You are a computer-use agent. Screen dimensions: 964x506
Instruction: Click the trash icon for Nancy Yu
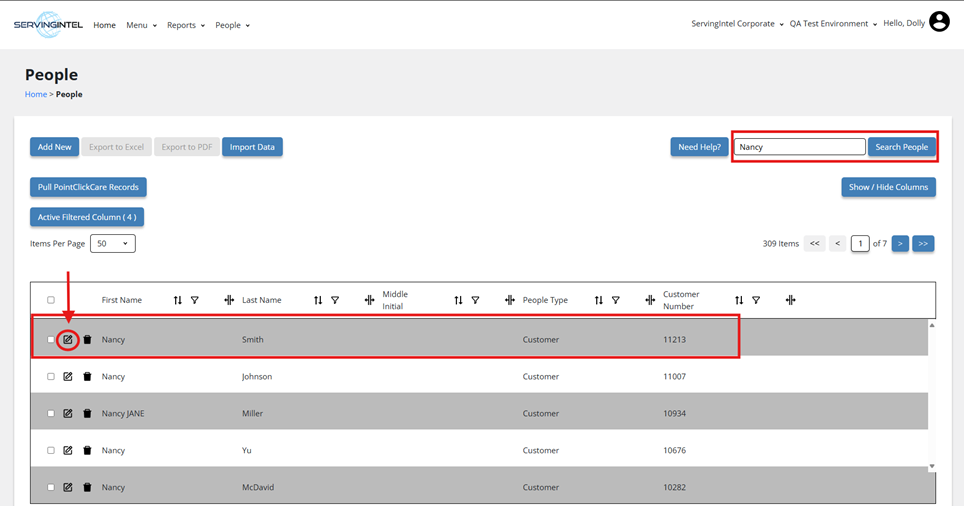click(x=87, y=451)
